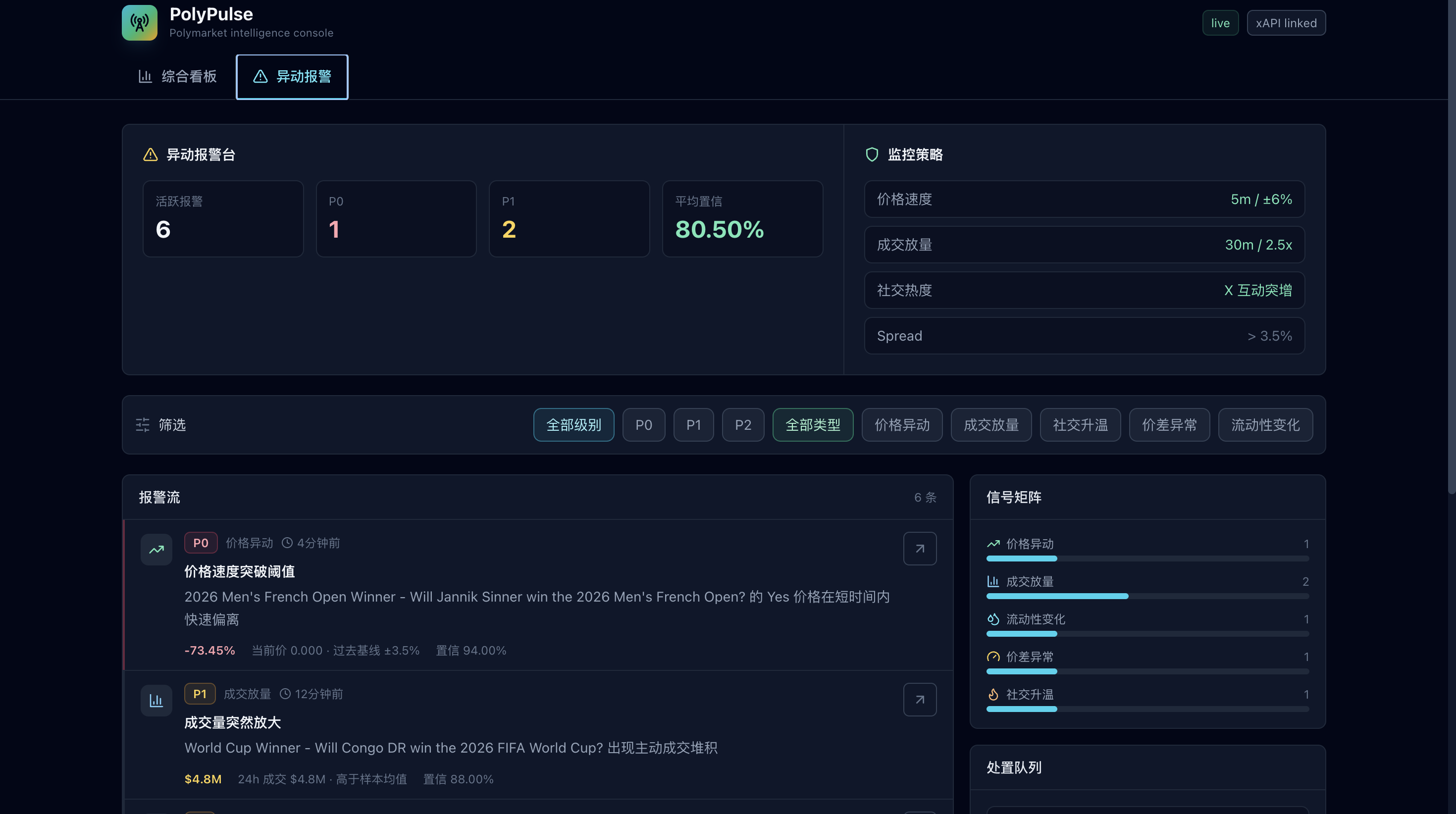Click the P1 badge on volume alert
This screenshot has width=1456, height=814.
[x=200, y=694]
